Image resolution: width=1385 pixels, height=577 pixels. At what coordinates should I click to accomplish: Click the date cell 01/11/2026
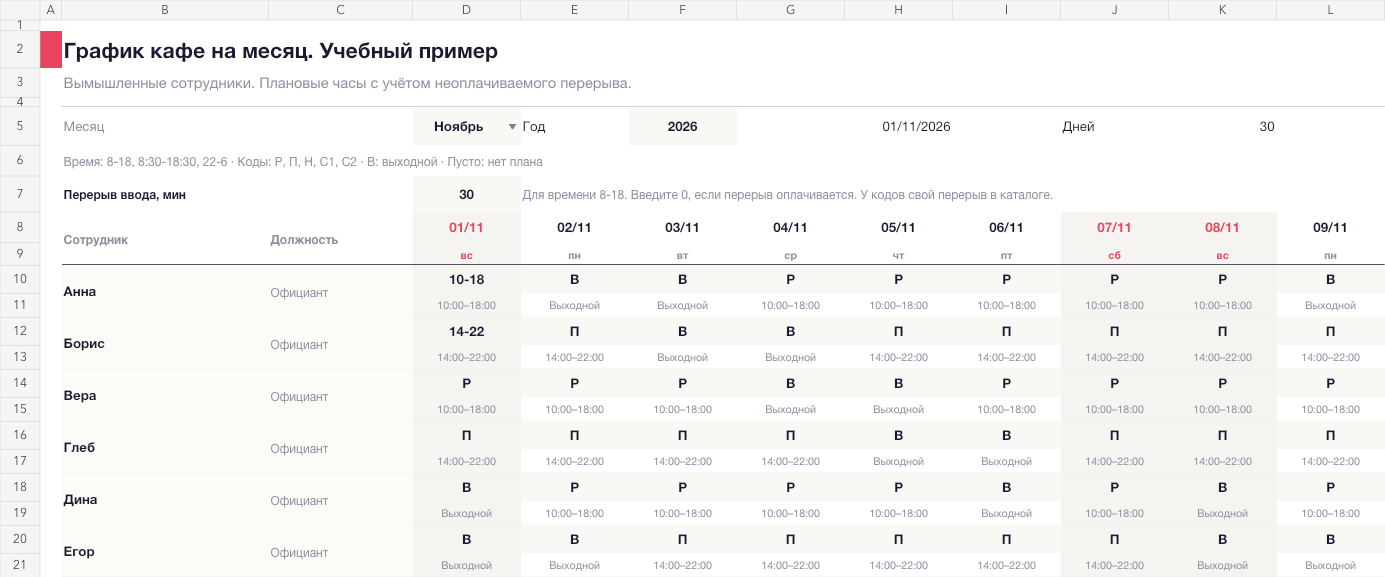[x=916, y=127]
